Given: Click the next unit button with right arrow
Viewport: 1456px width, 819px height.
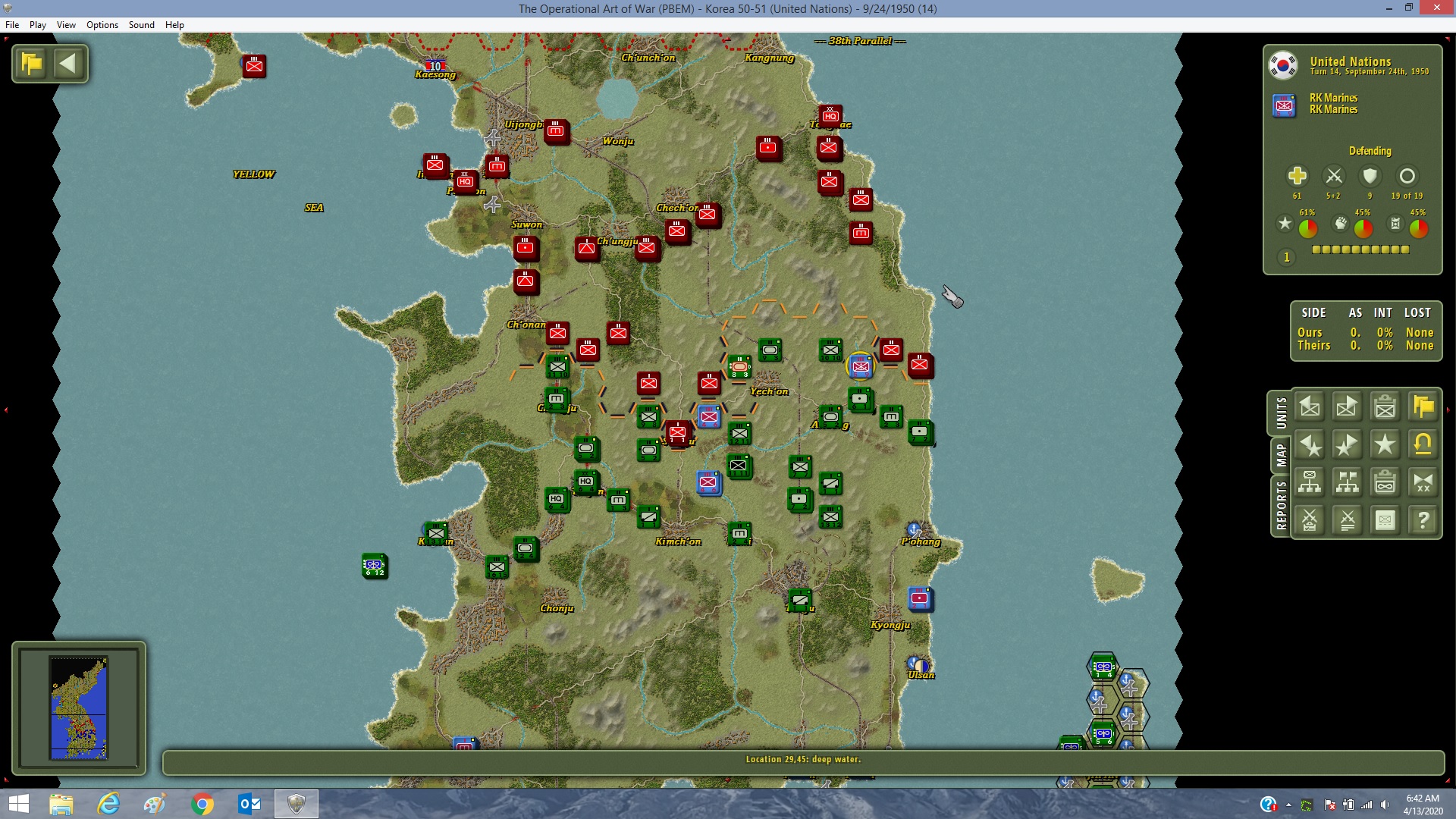Looking at the screenshot, I should (1348, 407).
